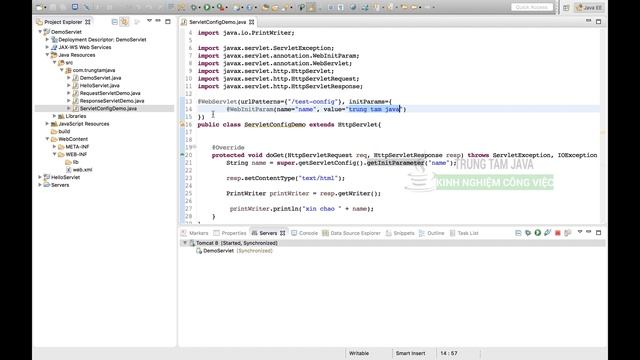
Task: Click cursor position 14 : 57 in status bar
Action: tap(449, 353)
